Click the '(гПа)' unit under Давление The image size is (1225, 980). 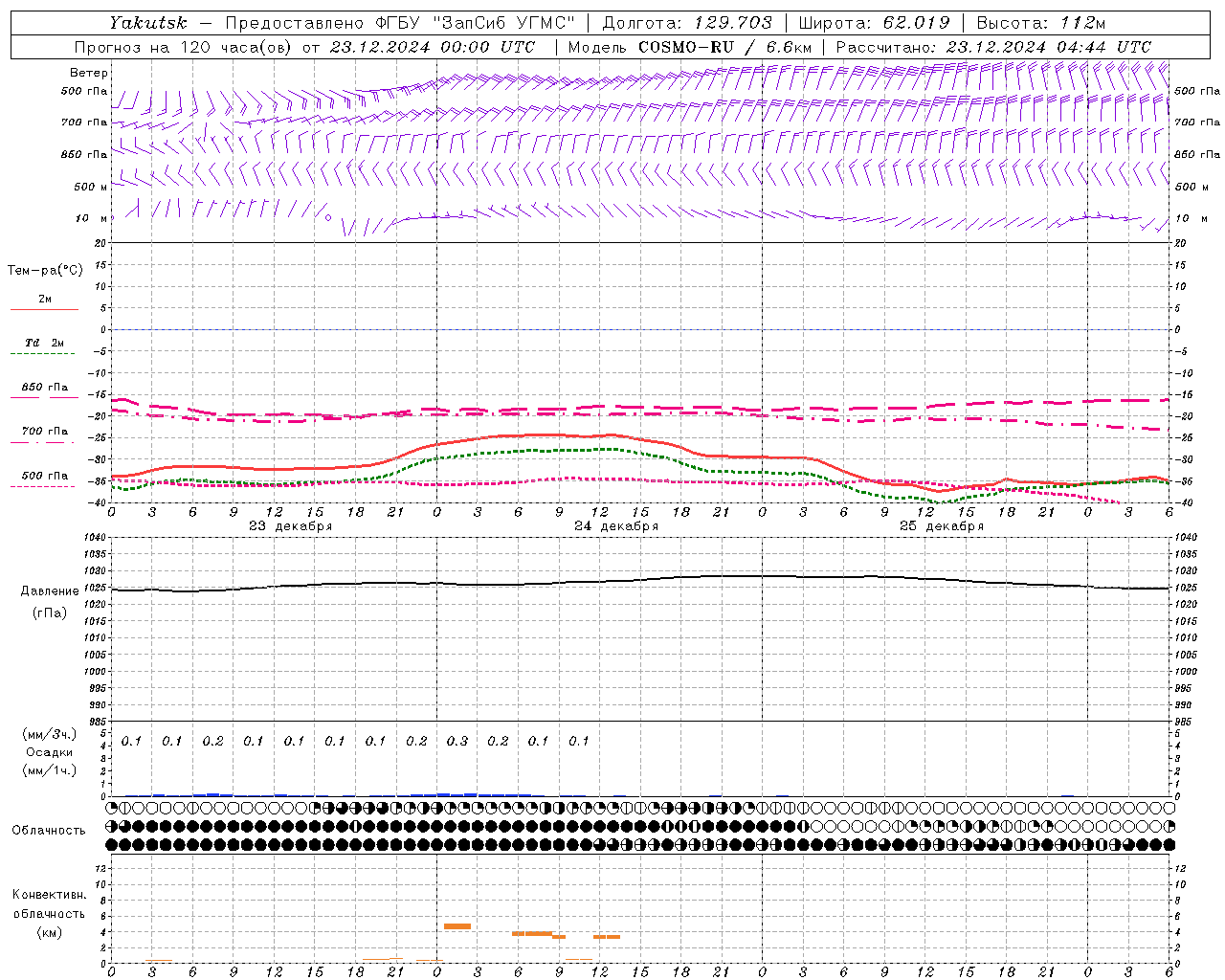[x=50, y=612]
